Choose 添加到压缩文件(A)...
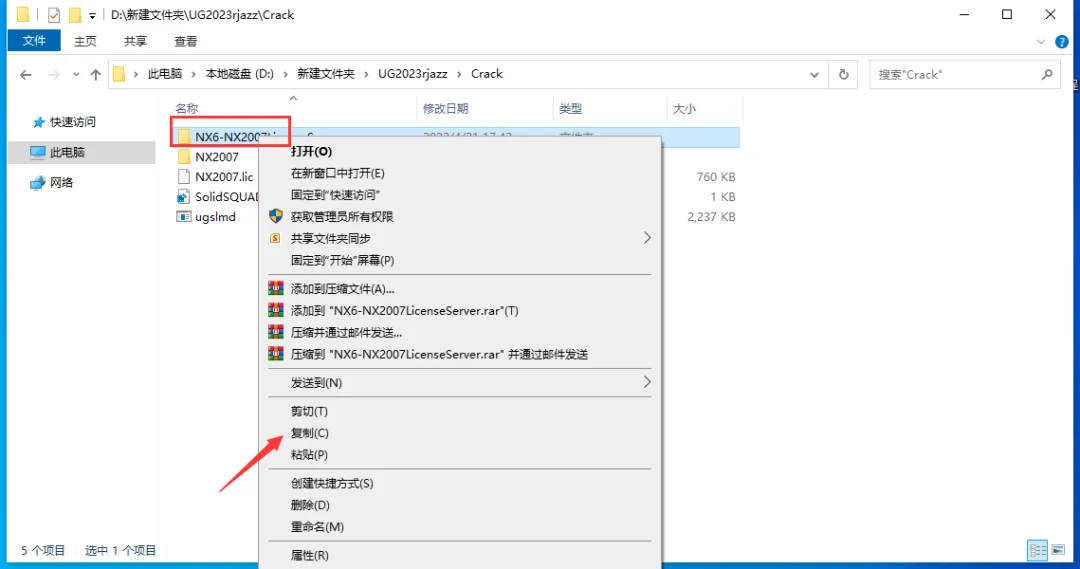This screenshot has height=569, width=1080. click(x=459, y=289)
